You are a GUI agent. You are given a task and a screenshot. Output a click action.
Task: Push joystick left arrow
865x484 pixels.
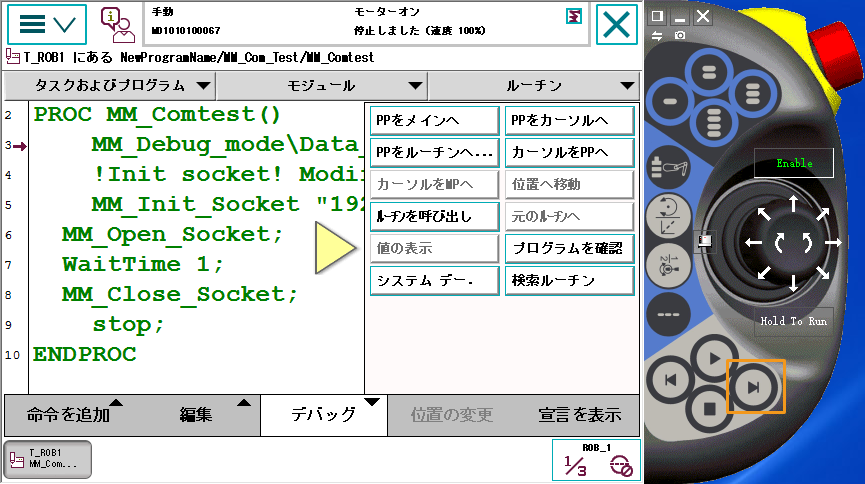[x=753, y=243]
